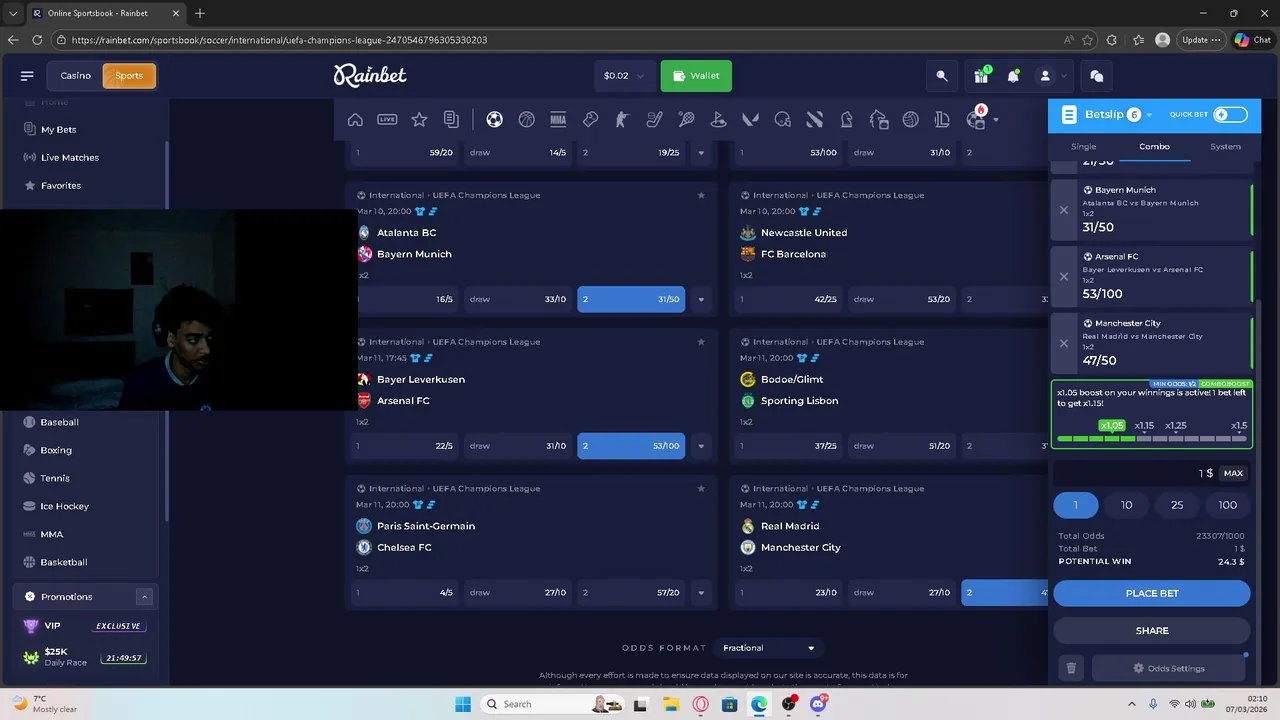Select the boxing glove sport icon
The width and height of the screenshot is (1280, 720).
click(590, 120)
